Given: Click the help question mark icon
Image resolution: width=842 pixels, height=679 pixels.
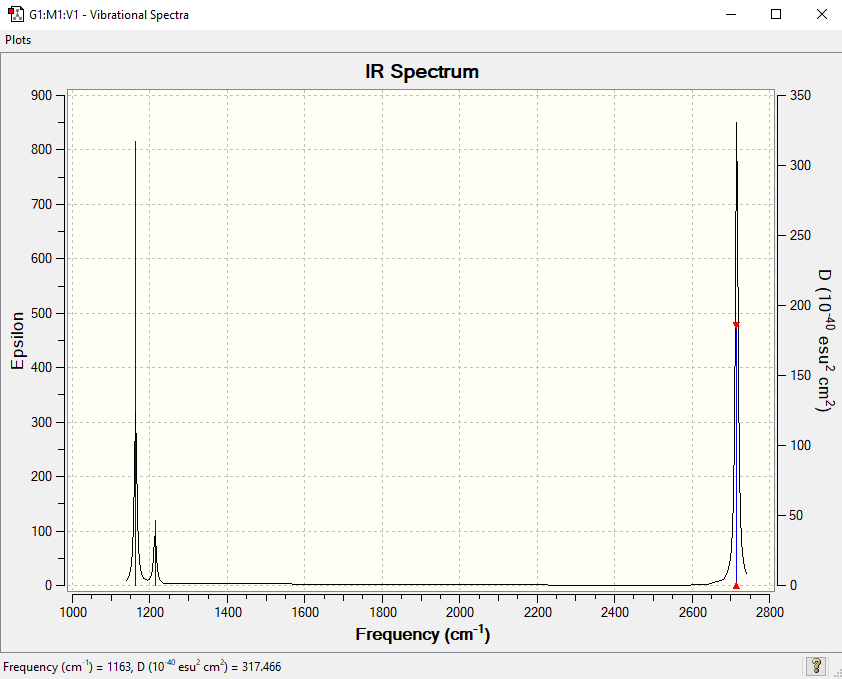Looking at the screenshot, I should pyautogui.click(x=816, y=666).
